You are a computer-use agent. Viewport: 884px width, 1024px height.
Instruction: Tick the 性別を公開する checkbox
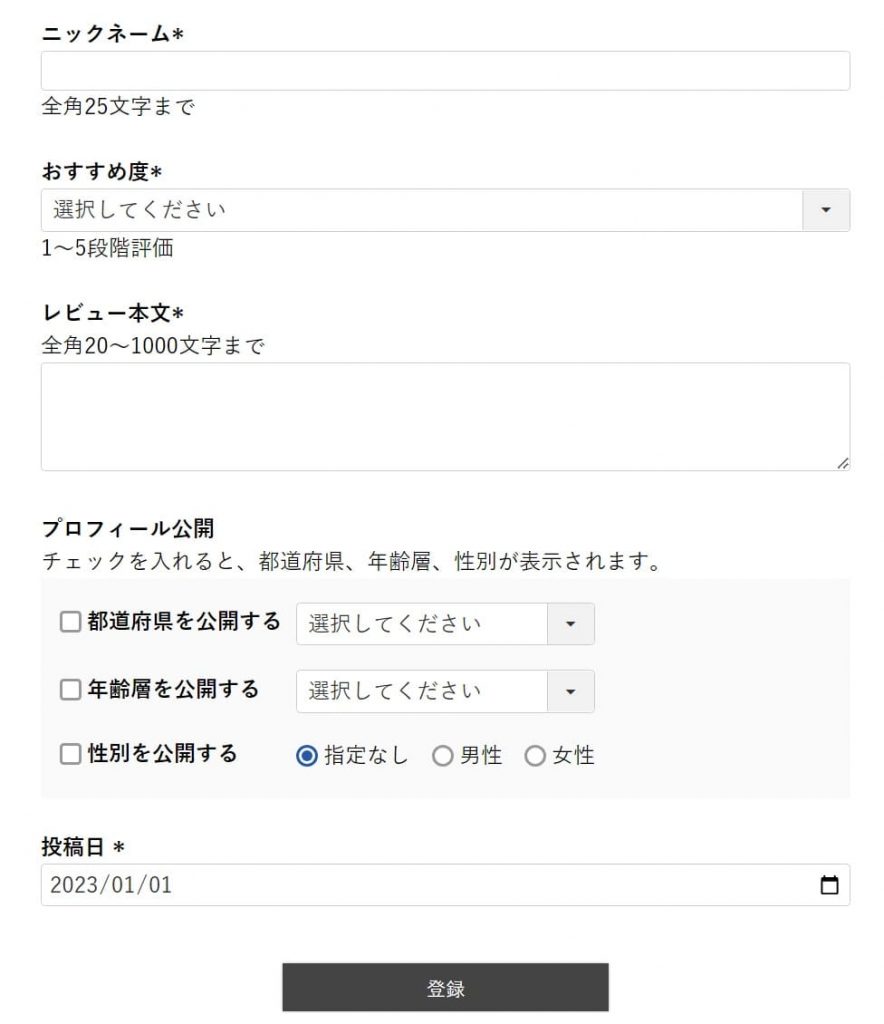point(71,754)
